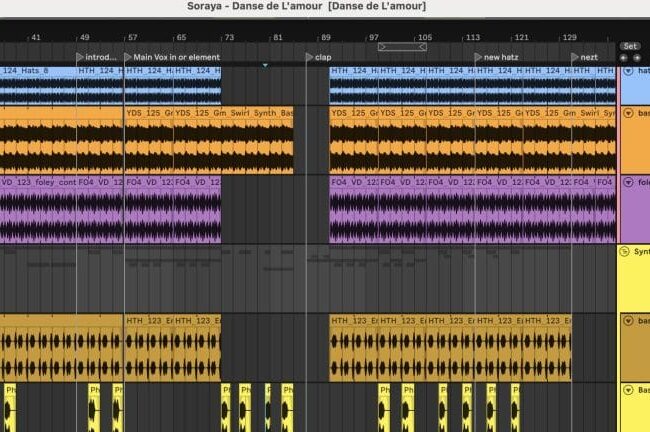Click bar 73 on the beat ruler
Viewport: 650px width, 432px height.
point(229,37)
